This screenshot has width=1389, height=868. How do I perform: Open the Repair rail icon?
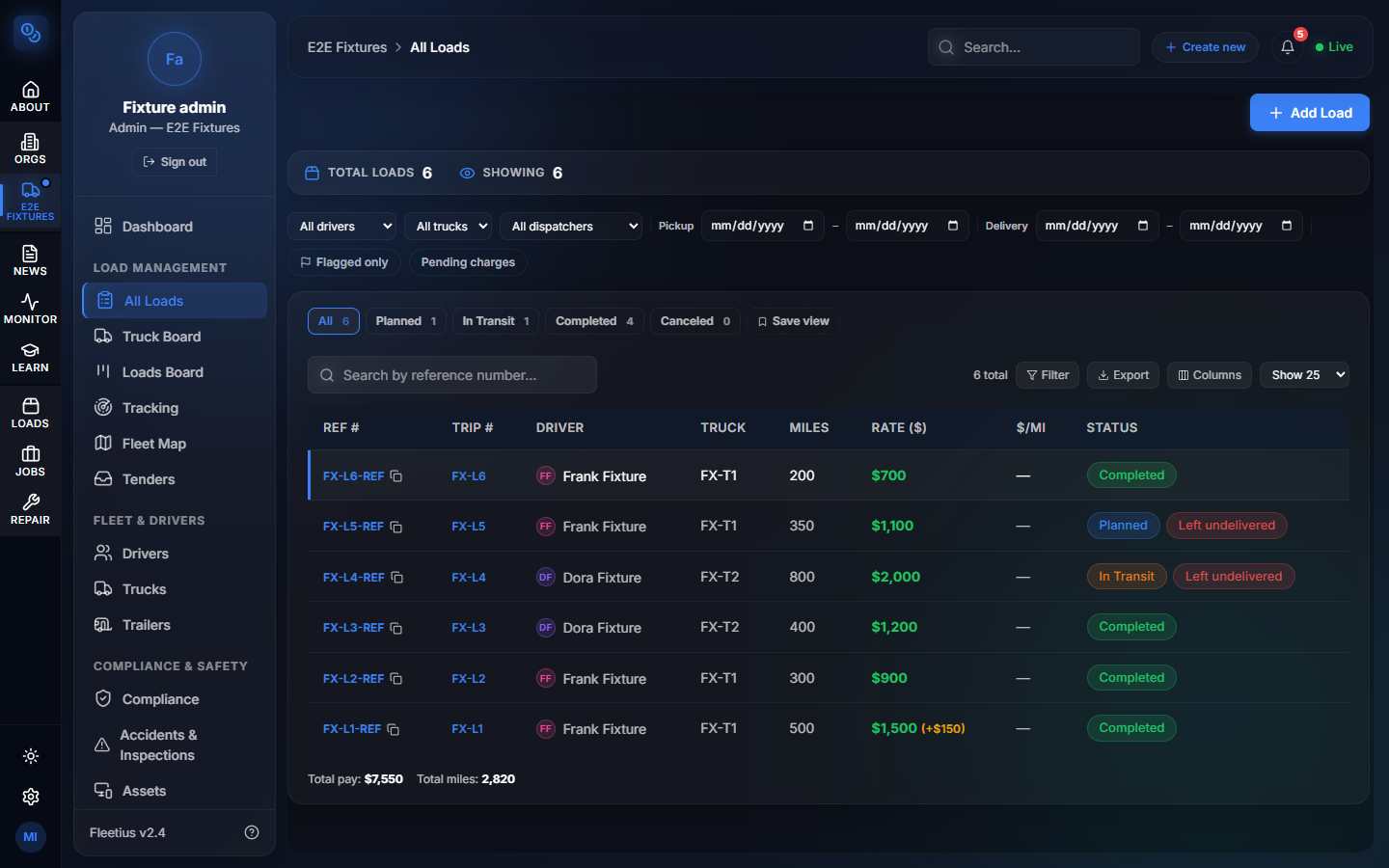tap(30, 509)
